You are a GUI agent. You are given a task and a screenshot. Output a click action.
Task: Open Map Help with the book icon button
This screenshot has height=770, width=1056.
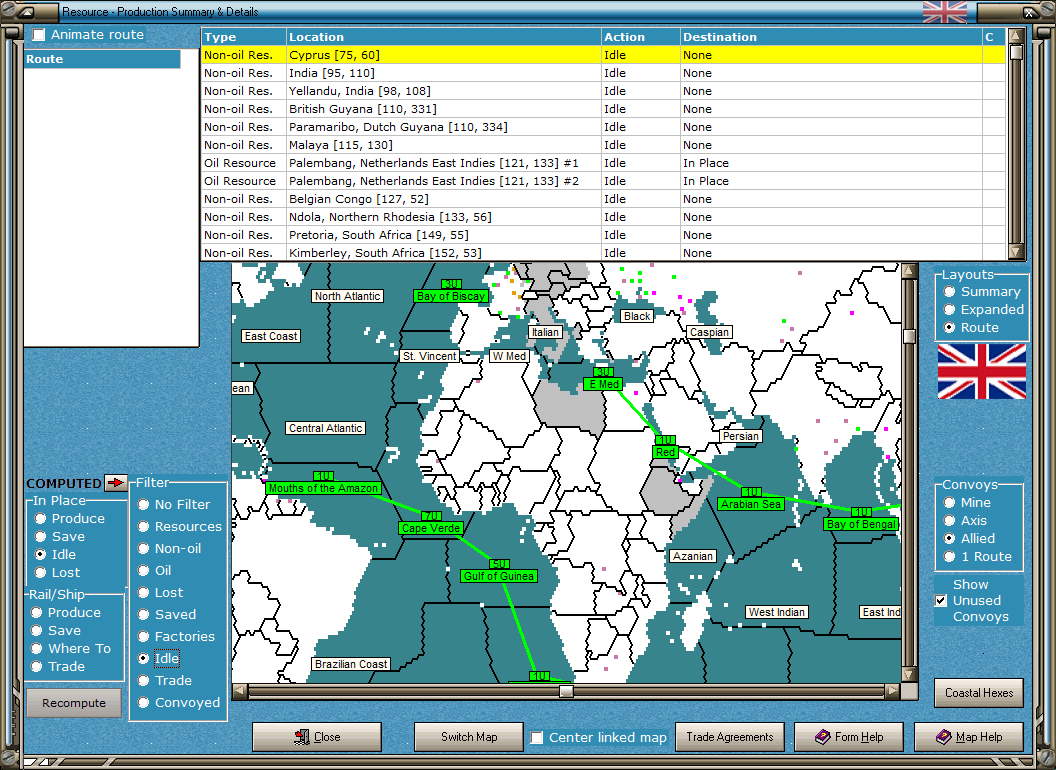(x=968, y=737)
